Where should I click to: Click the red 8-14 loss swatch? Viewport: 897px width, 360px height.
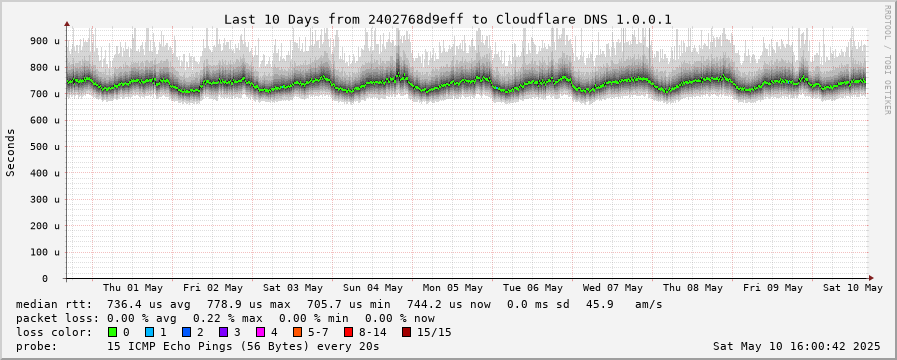[x=348, y=332]
